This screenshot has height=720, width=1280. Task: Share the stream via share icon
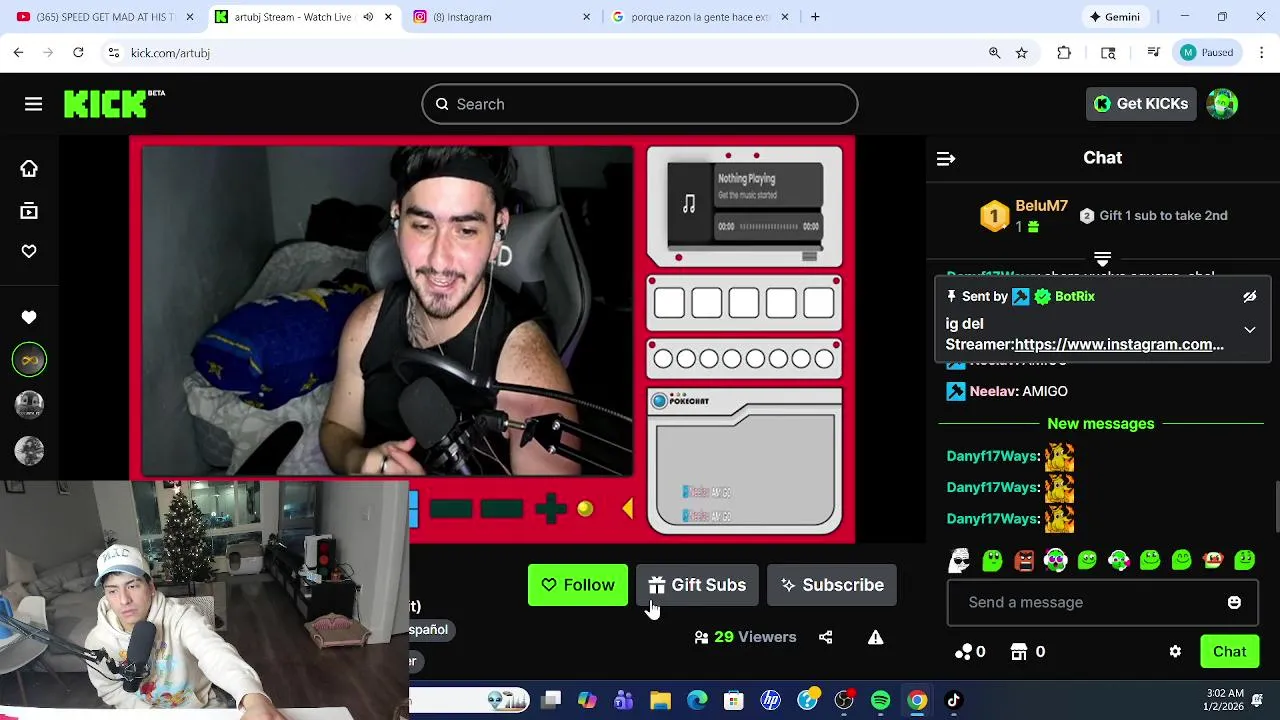pyautogui.click(x=826, y=637)
